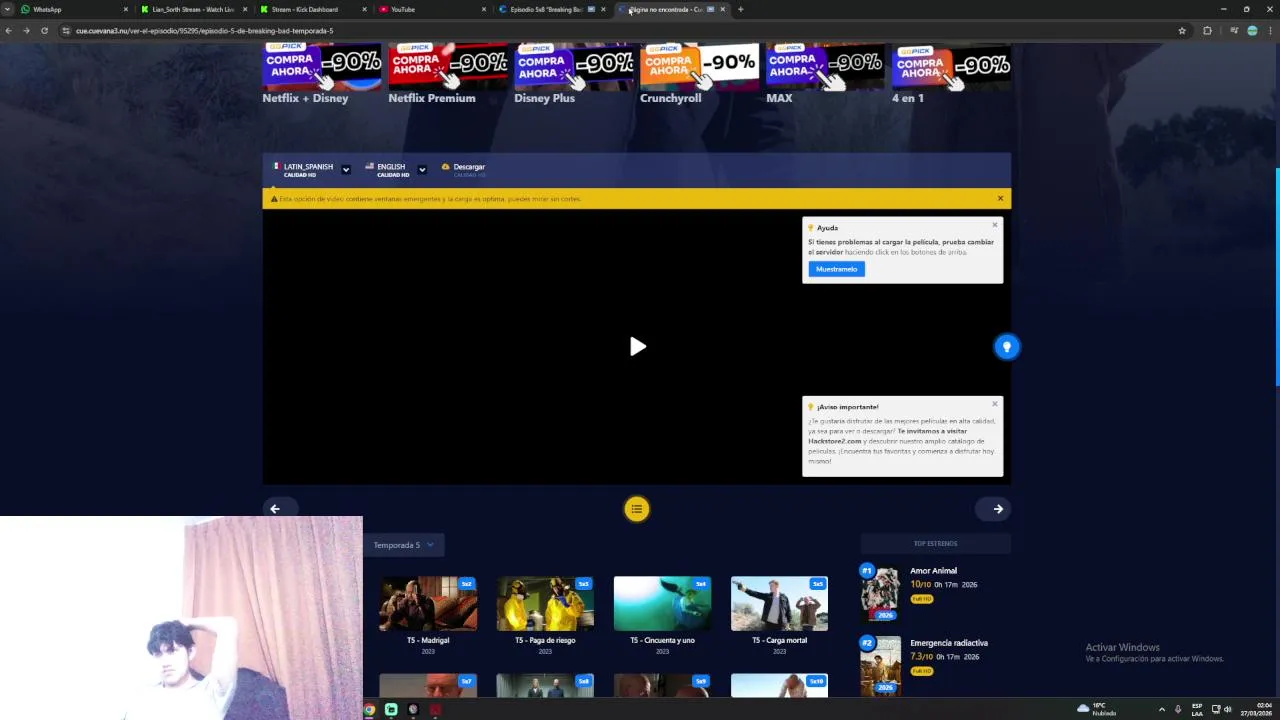Expand the ENGLISH server dropdown

(421, 170)
